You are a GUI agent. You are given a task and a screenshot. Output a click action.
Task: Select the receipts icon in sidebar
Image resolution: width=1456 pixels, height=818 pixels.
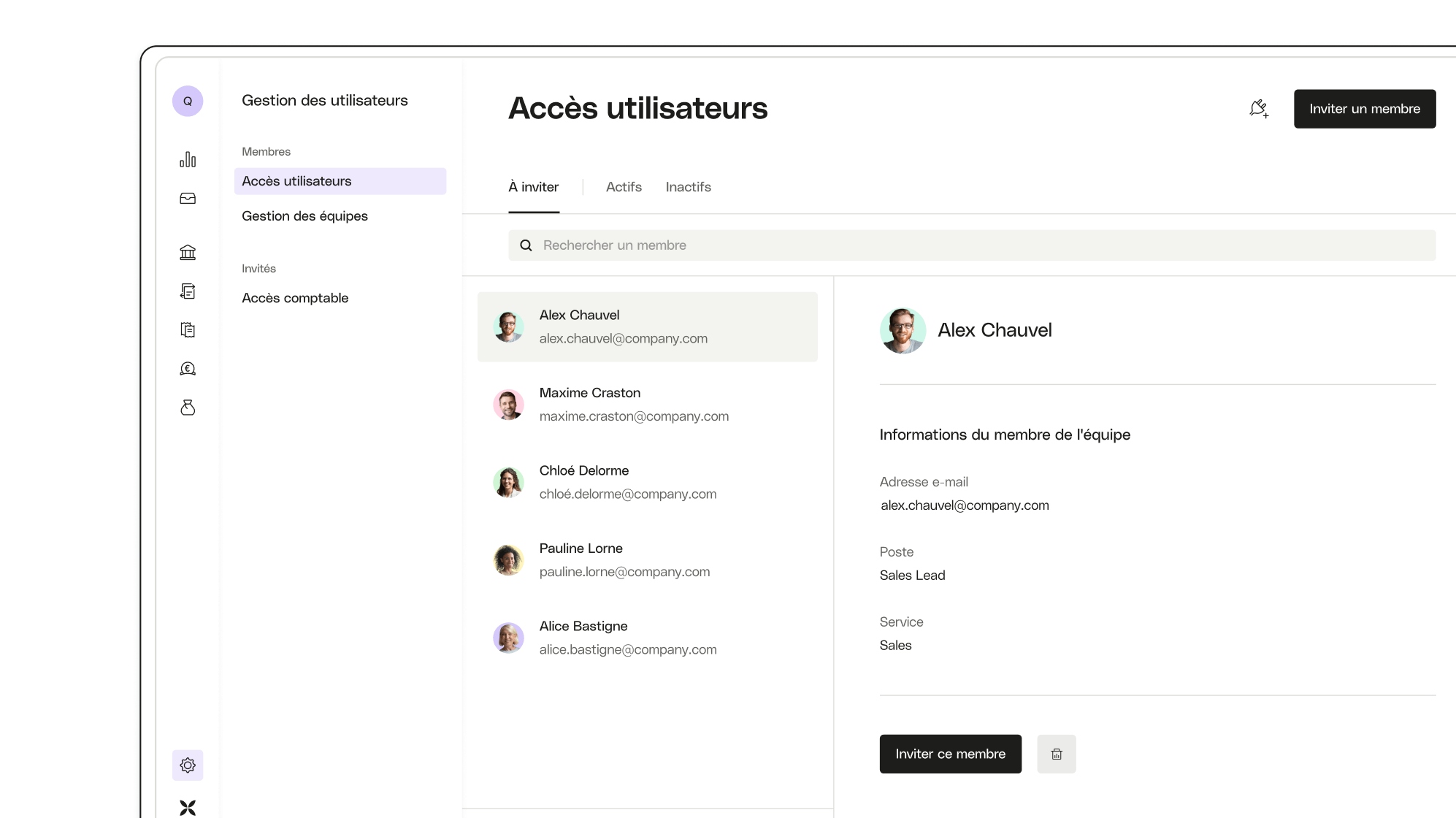pyautogui.click(x=188, y=329)
